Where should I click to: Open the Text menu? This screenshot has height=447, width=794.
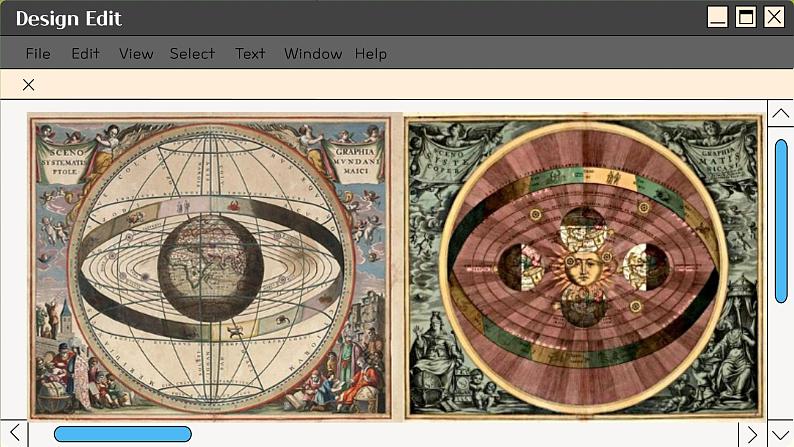tap(250, 53)
